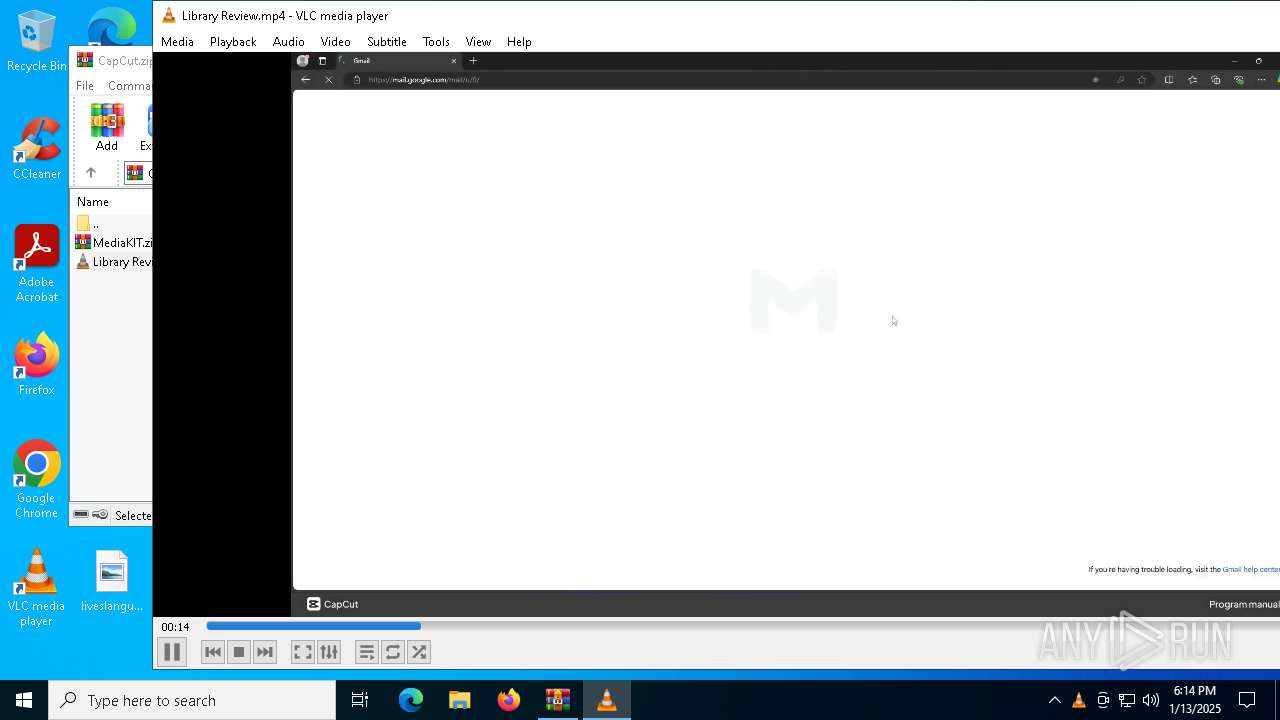This screenshot has height=720, width=1280.
Task: Open Recycle Bin desktop icon
Action: tap(37, 42)
